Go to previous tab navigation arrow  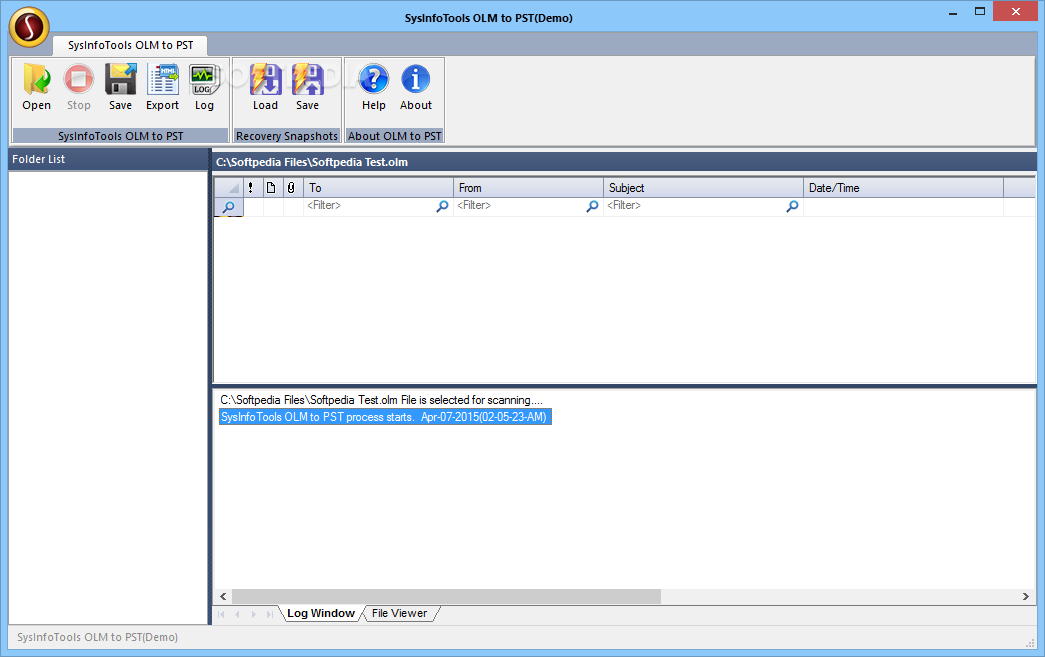(x=237, y=614)
